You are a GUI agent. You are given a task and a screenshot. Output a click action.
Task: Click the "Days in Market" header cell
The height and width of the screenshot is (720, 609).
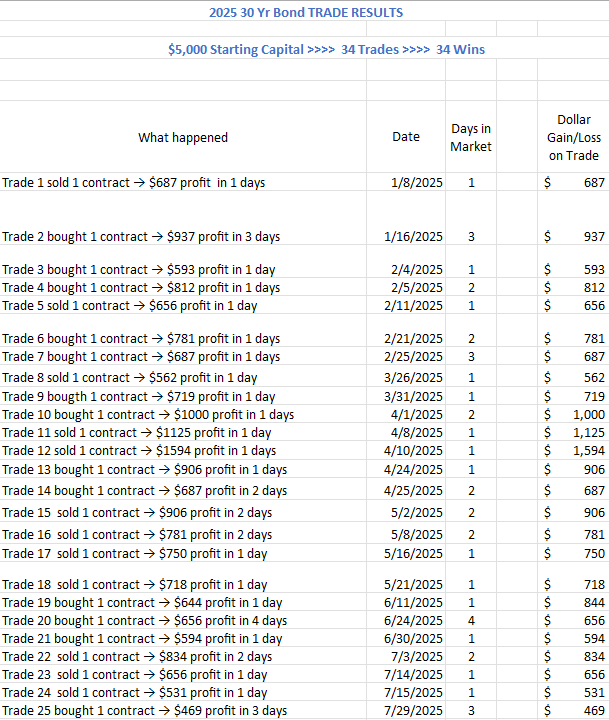(471, 137)
